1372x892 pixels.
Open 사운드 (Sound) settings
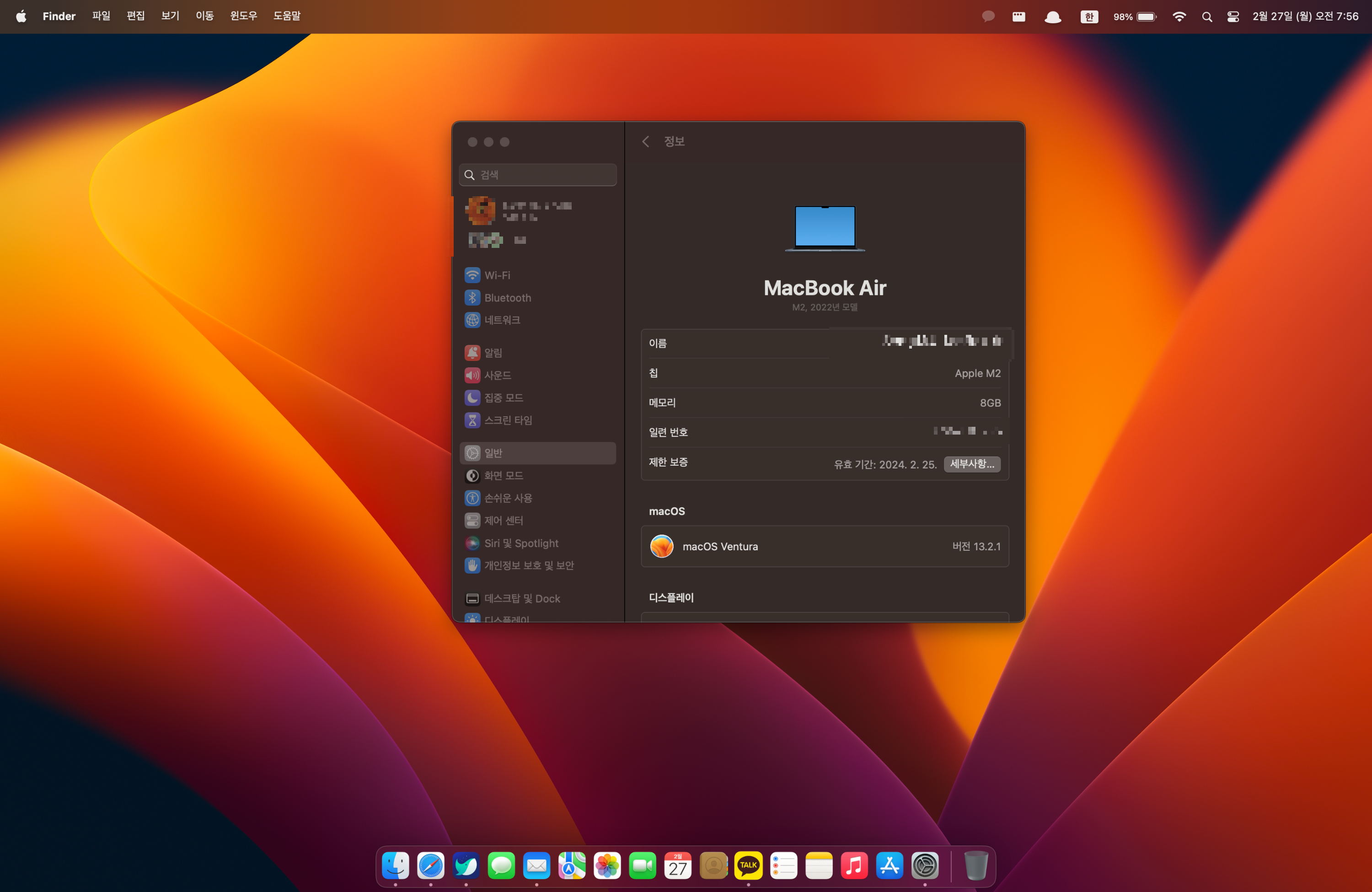pos(497,375)
